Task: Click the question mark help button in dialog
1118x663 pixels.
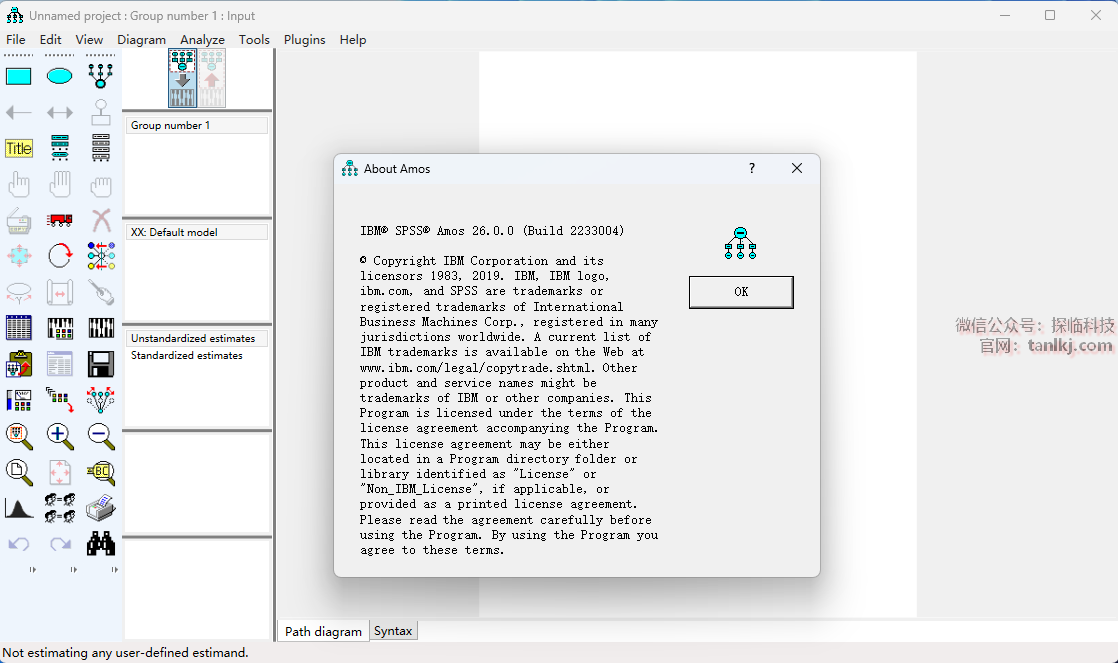Action: click(x=752, y=168)
